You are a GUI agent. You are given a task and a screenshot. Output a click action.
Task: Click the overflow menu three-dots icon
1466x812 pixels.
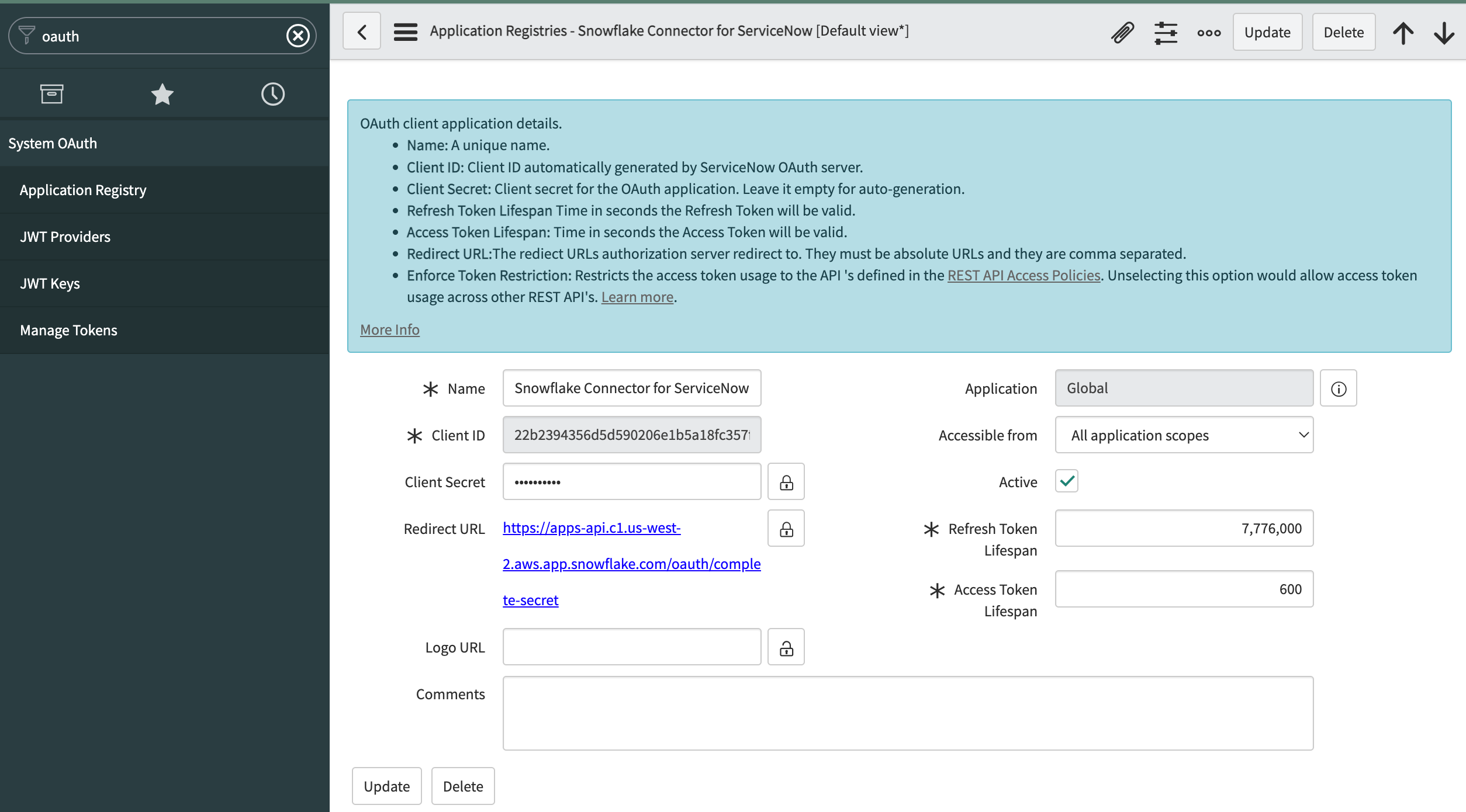[x=1209, y=32]
